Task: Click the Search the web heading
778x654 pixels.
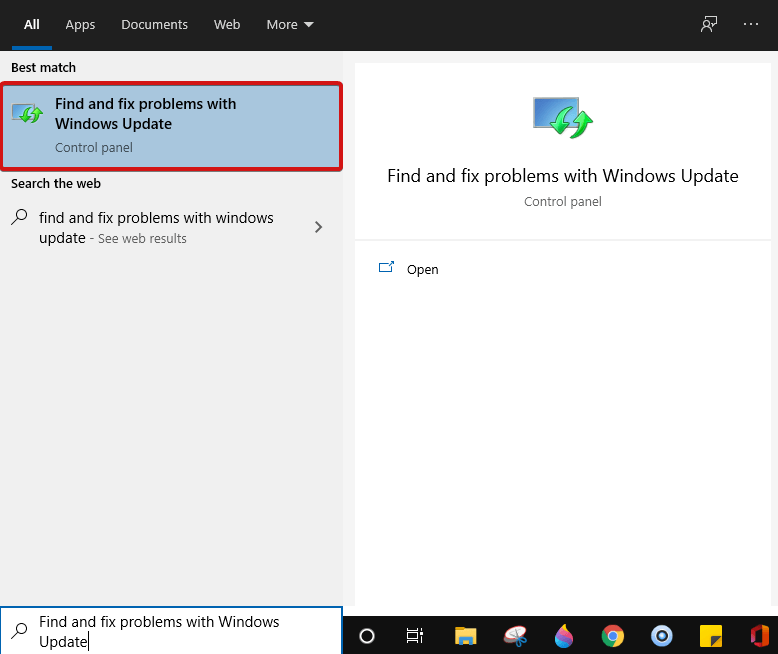Action: tap(56, 184)
